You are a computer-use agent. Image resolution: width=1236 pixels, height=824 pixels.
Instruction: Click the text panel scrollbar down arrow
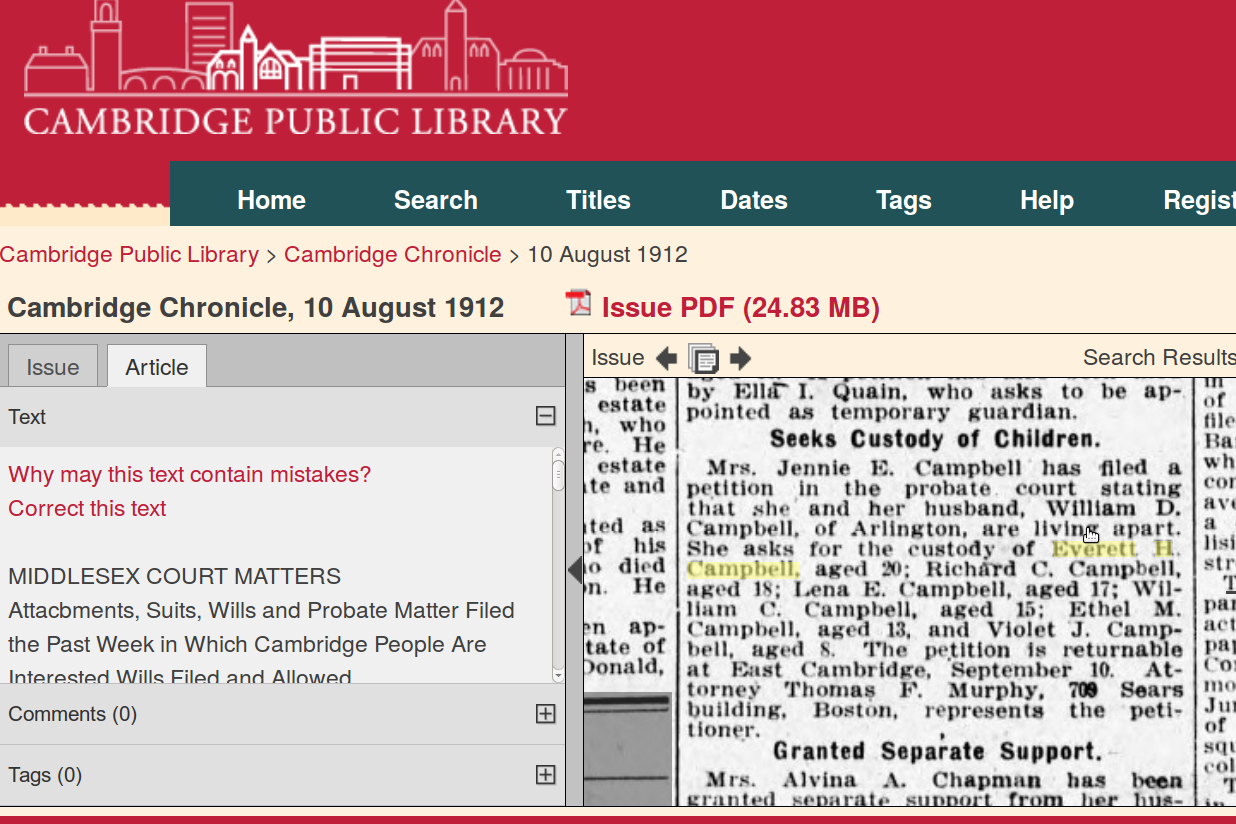point(558,676)
